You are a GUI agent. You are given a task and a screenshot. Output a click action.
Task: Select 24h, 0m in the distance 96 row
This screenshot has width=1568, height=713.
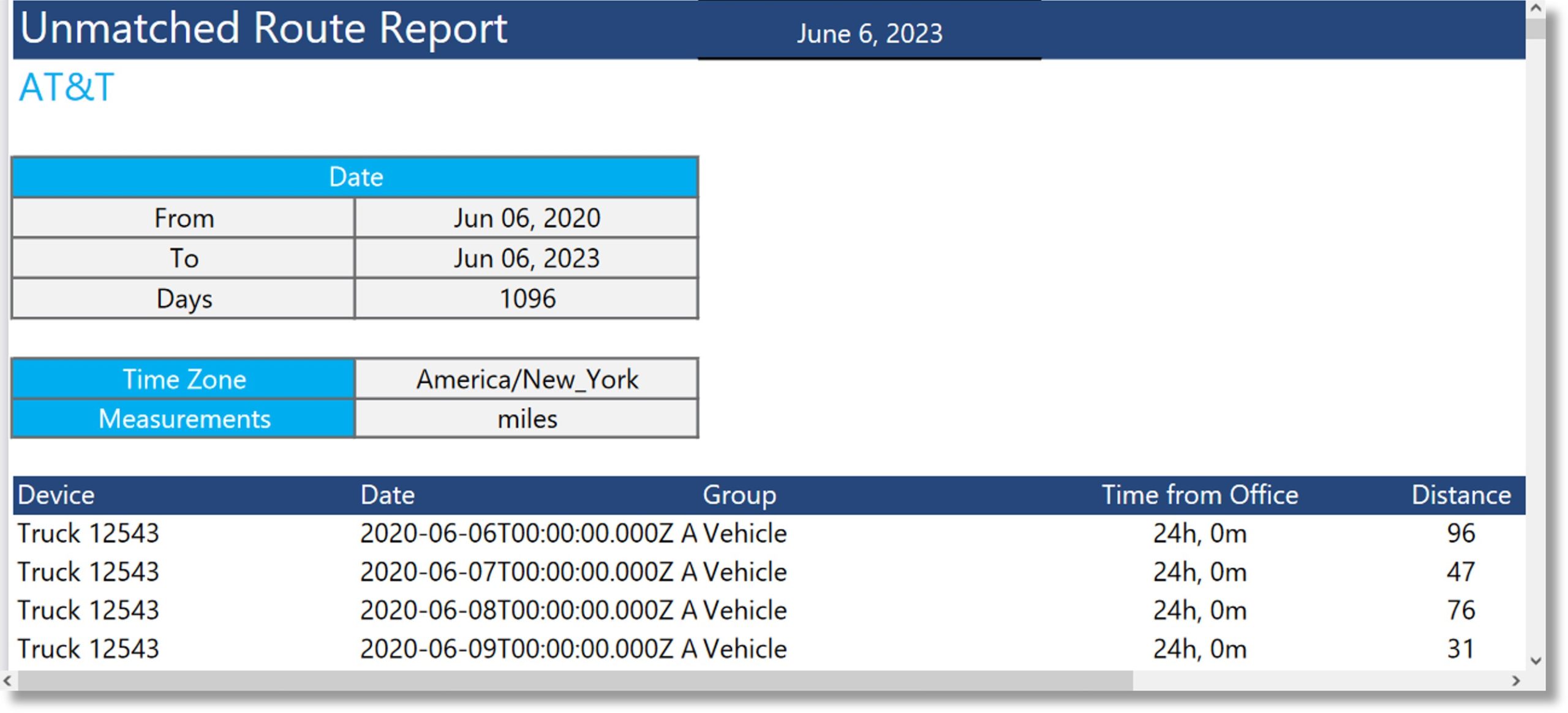[x=1200, y=534]
